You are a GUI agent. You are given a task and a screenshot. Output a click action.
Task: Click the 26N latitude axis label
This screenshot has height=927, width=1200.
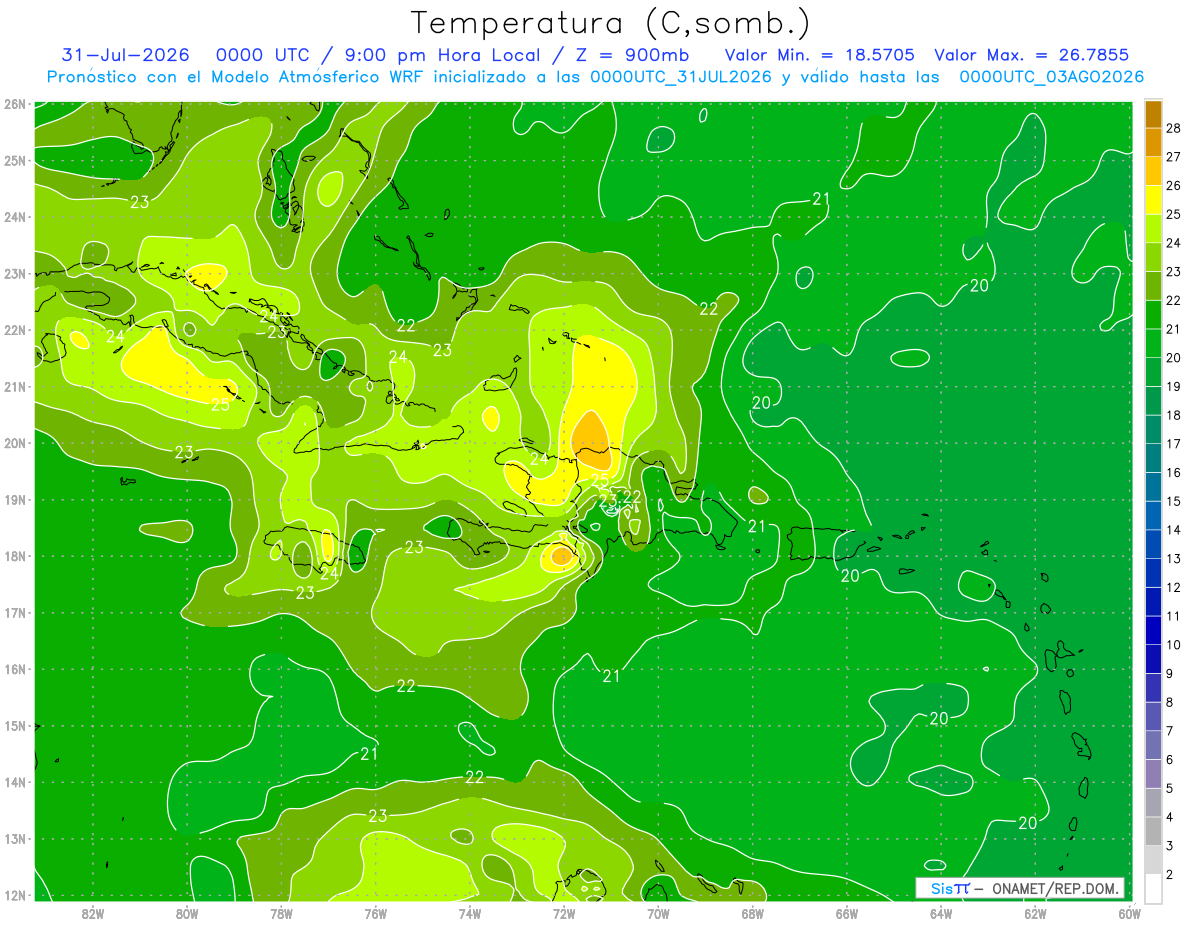point(14,104)
